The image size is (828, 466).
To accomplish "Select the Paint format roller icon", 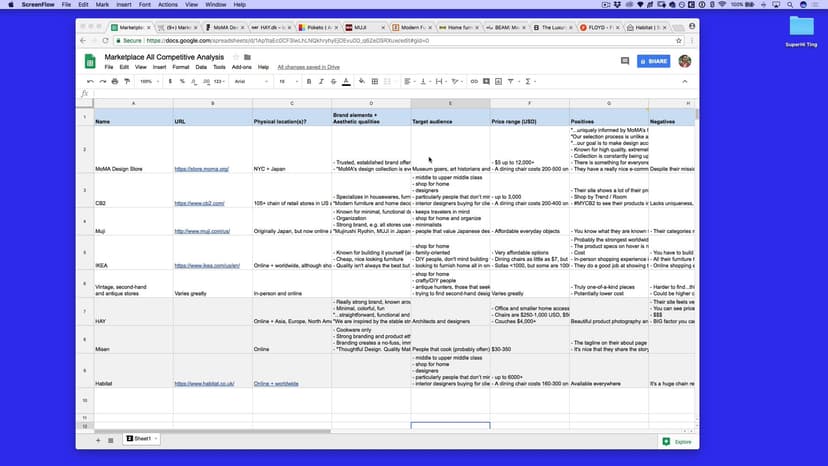I will tap(129, 81).
